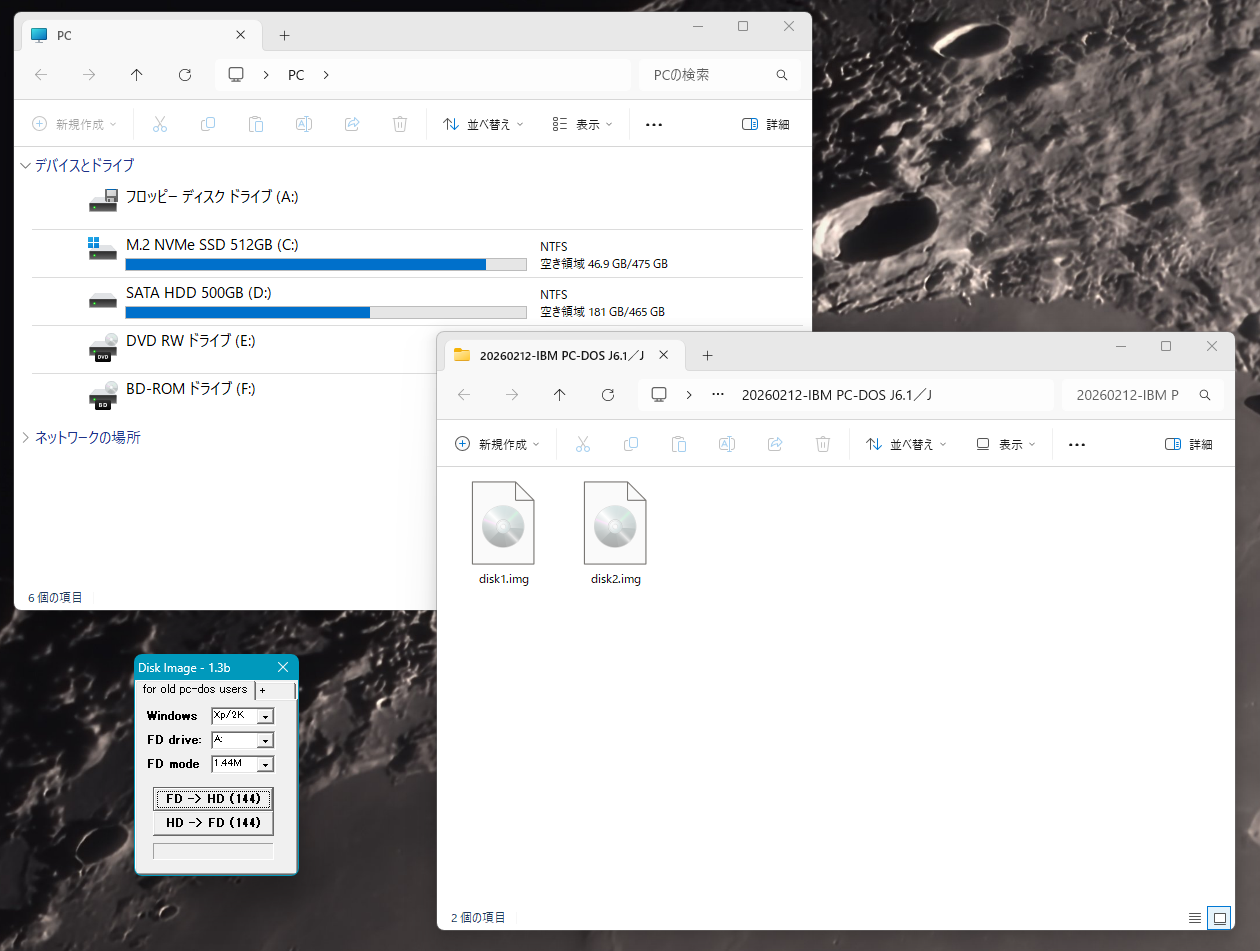Add new tab in IBM PC-DOS window
Viewport: 1260px width, 951px height.
[x=707, y=355]
